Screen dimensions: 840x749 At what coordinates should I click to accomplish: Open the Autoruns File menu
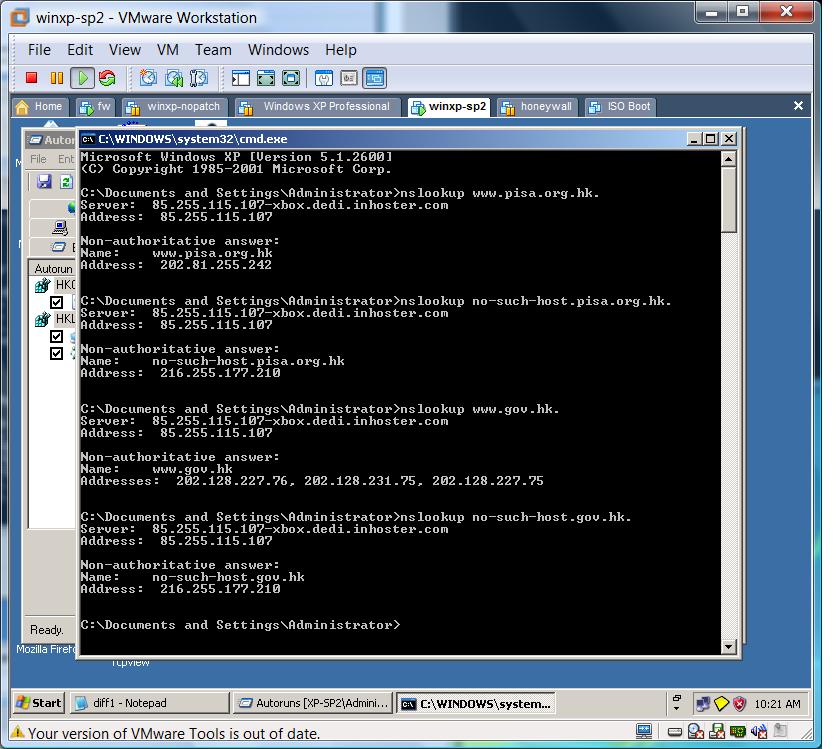pyautogui.click(x=38, y=159)
